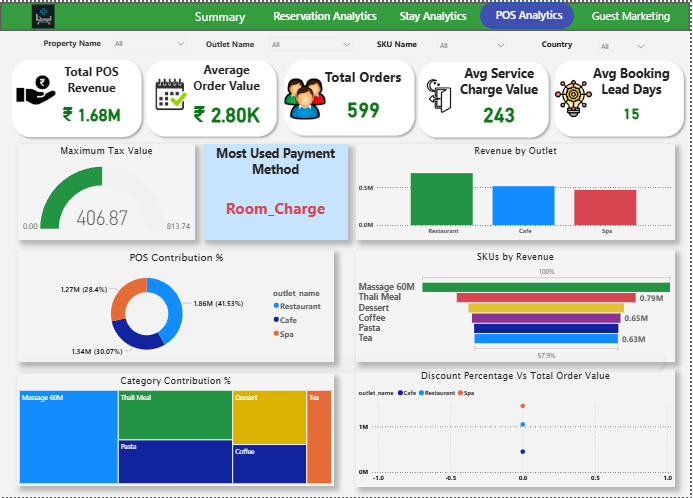Click the hotel logo icon in header

coord(45,16)
